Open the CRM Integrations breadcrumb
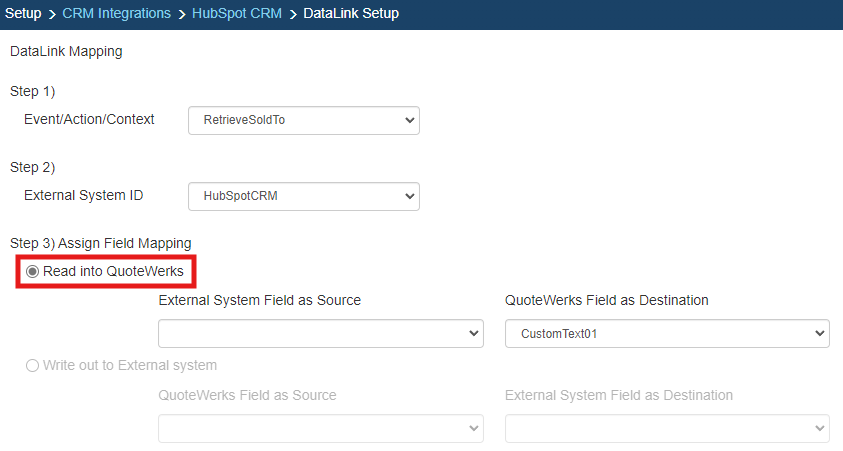 (117, 14)
